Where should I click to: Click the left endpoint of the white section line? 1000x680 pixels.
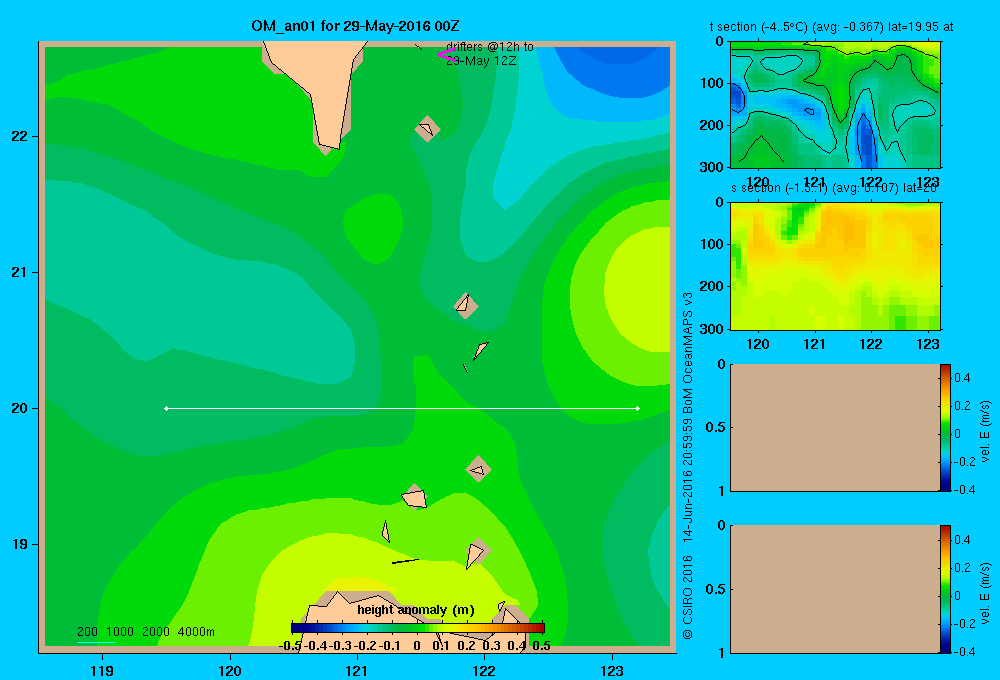tap(166, 408)
